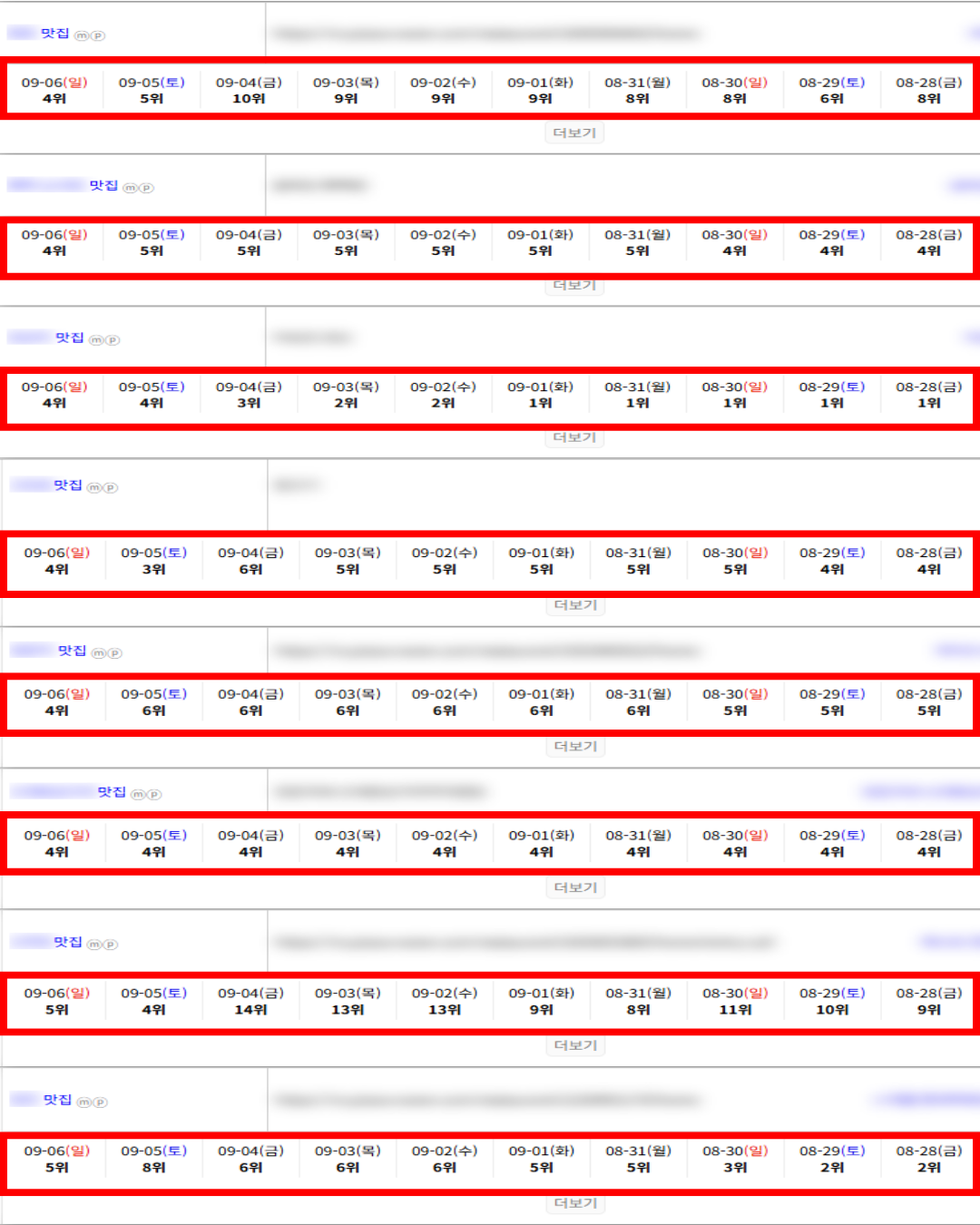Open the 'p' icon in the fifth 맛집 row

[115, 653]
